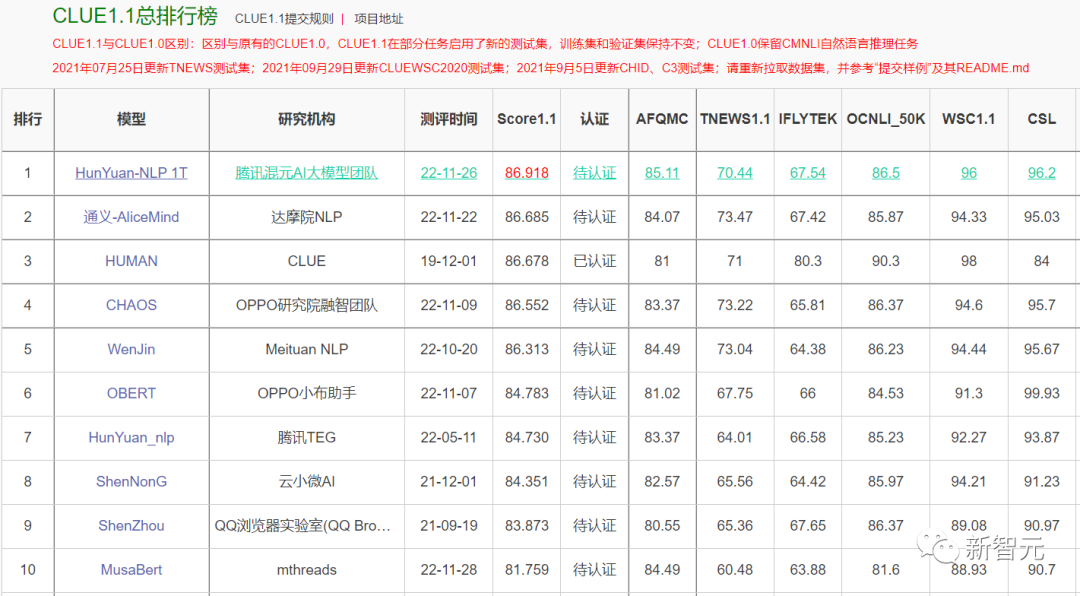This screenshot has height=596, width=1080.
Task: Click the 86.313 score value
Action: (x=526, y=349)
